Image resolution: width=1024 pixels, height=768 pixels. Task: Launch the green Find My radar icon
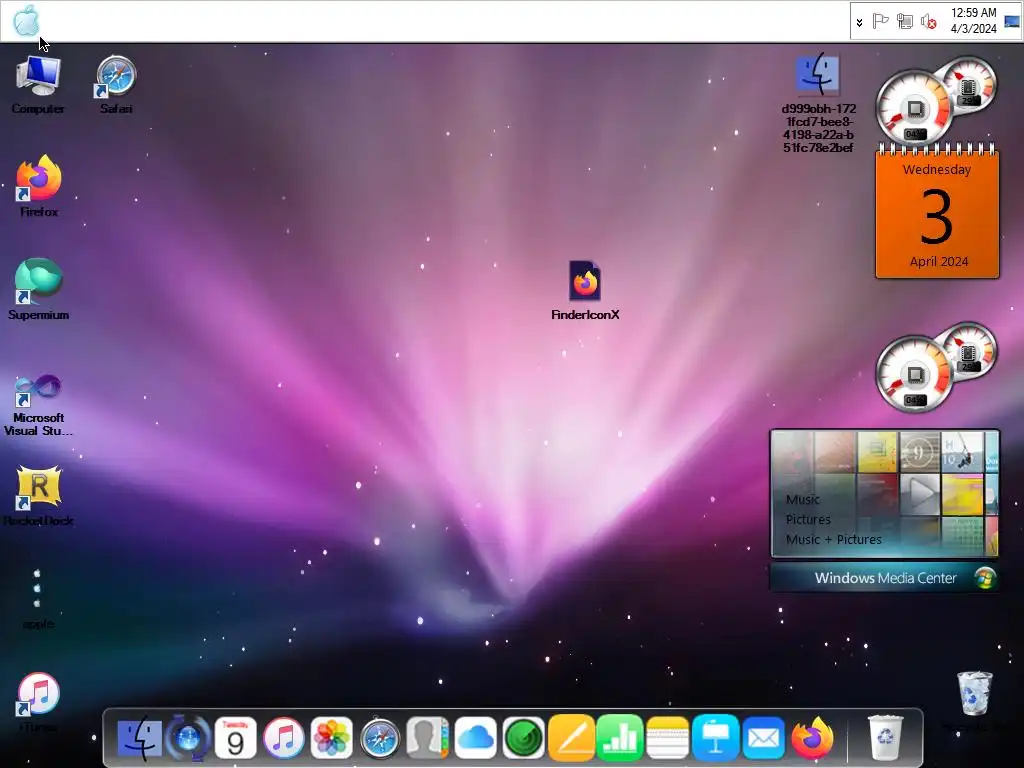(523, 738)
